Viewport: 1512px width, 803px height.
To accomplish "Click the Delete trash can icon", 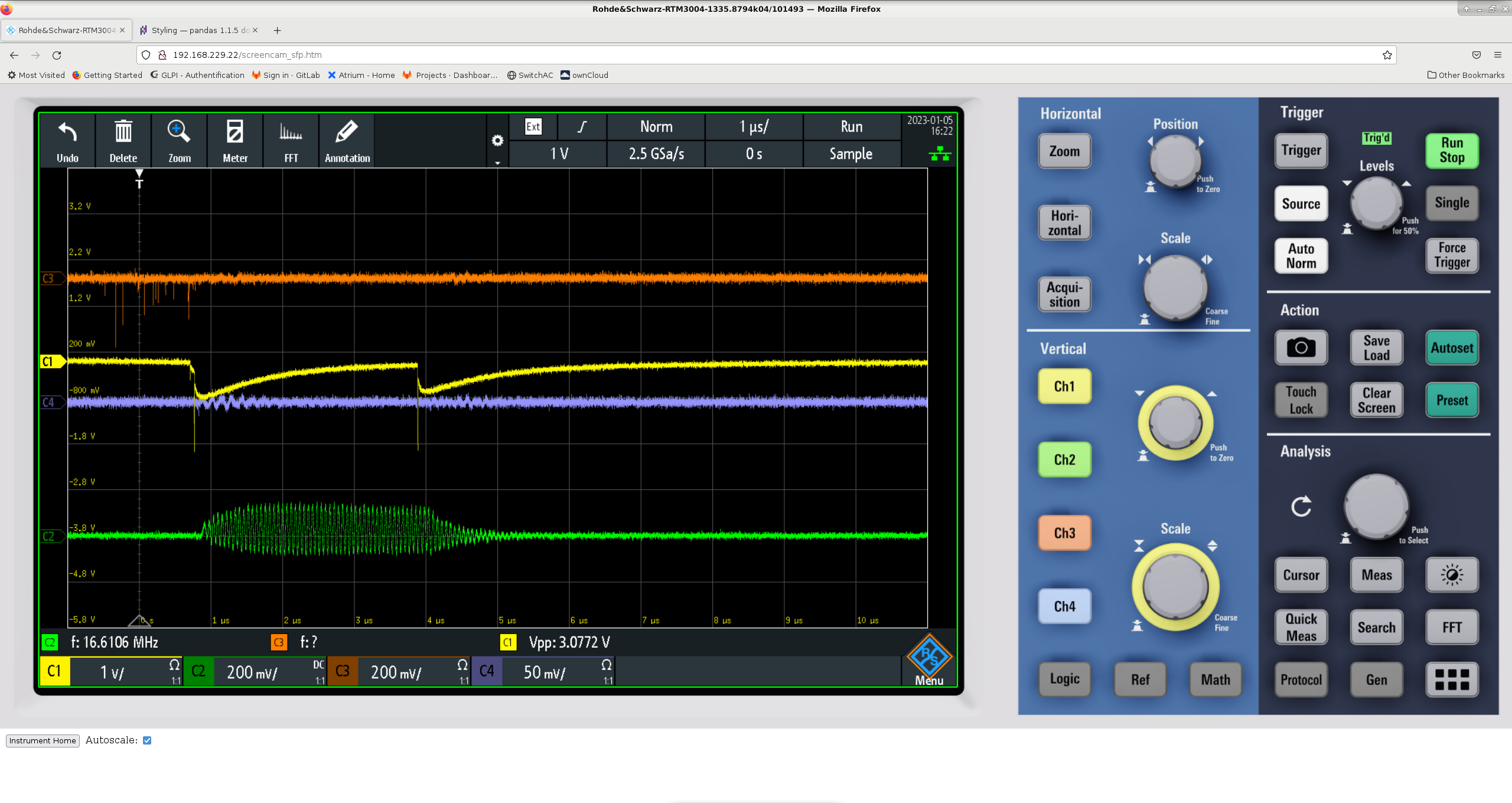I will pyautogui.click(x=123, y=133).
